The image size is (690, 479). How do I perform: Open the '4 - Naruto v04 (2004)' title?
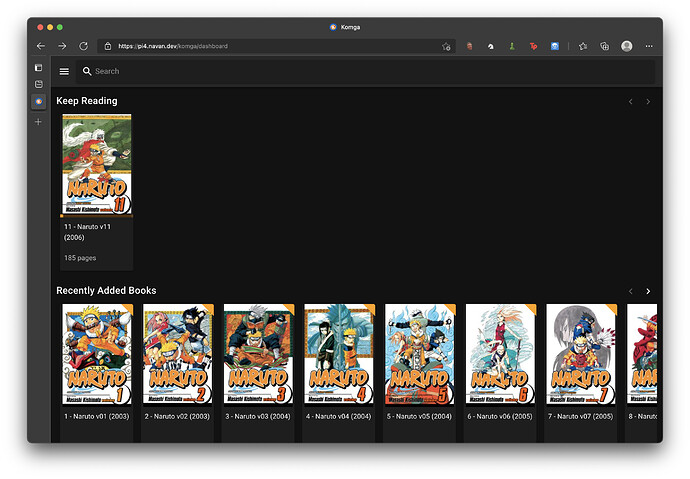pyautogui.click(x=339, y=417)
